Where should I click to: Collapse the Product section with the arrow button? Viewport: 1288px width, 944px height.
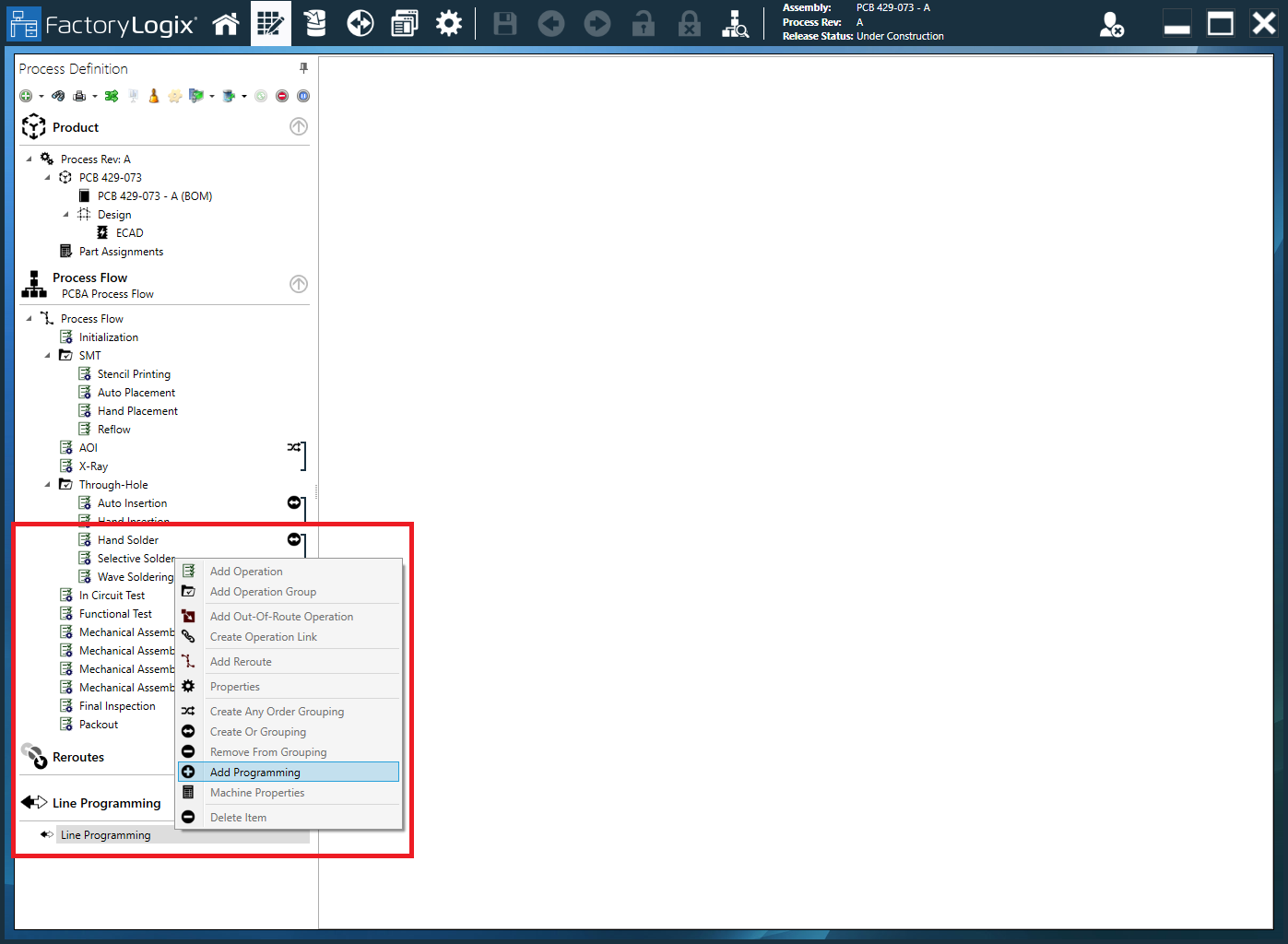point(298,126)
